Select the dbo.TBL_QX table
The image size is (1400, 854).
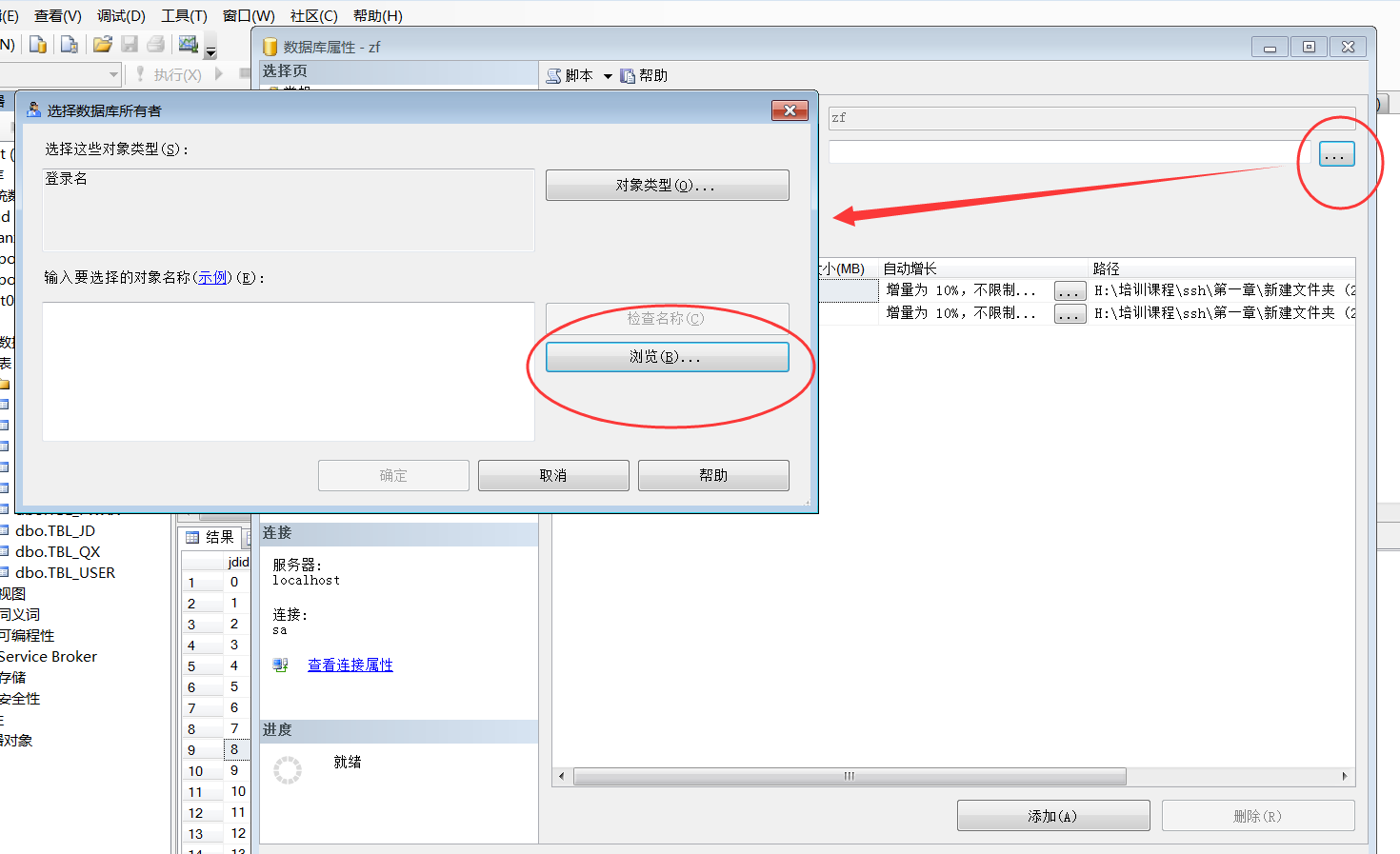pyautogui.click(x=58, y=551)
